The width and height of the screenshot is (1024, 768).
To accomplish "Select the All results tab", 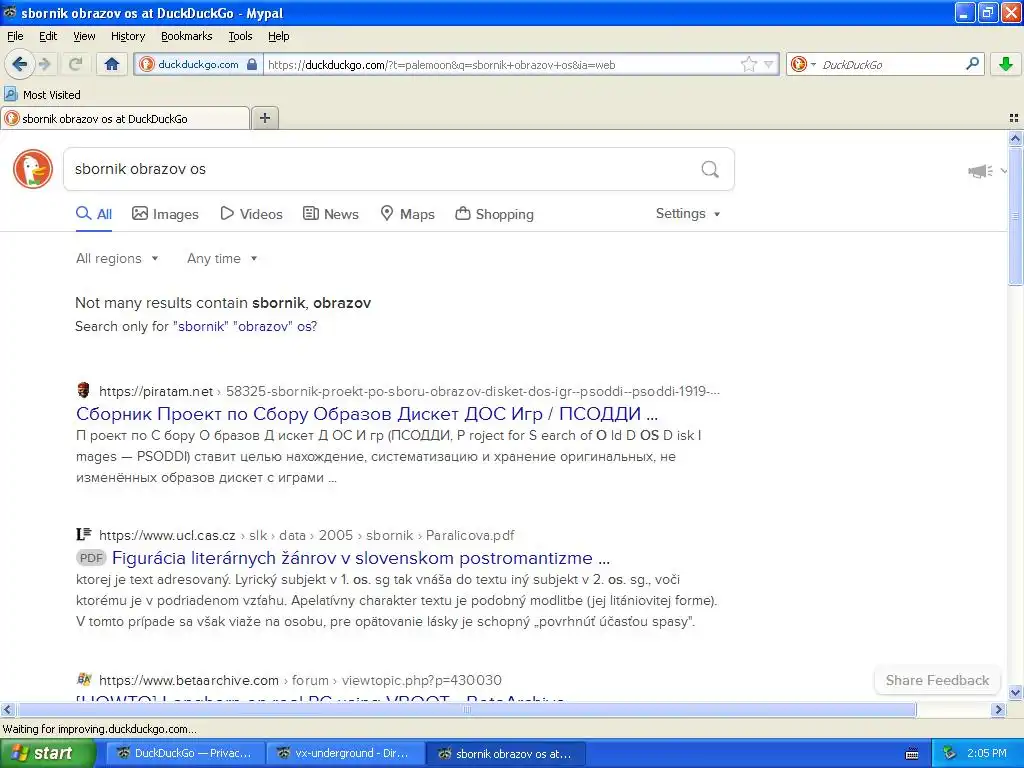I will (94, 214).
